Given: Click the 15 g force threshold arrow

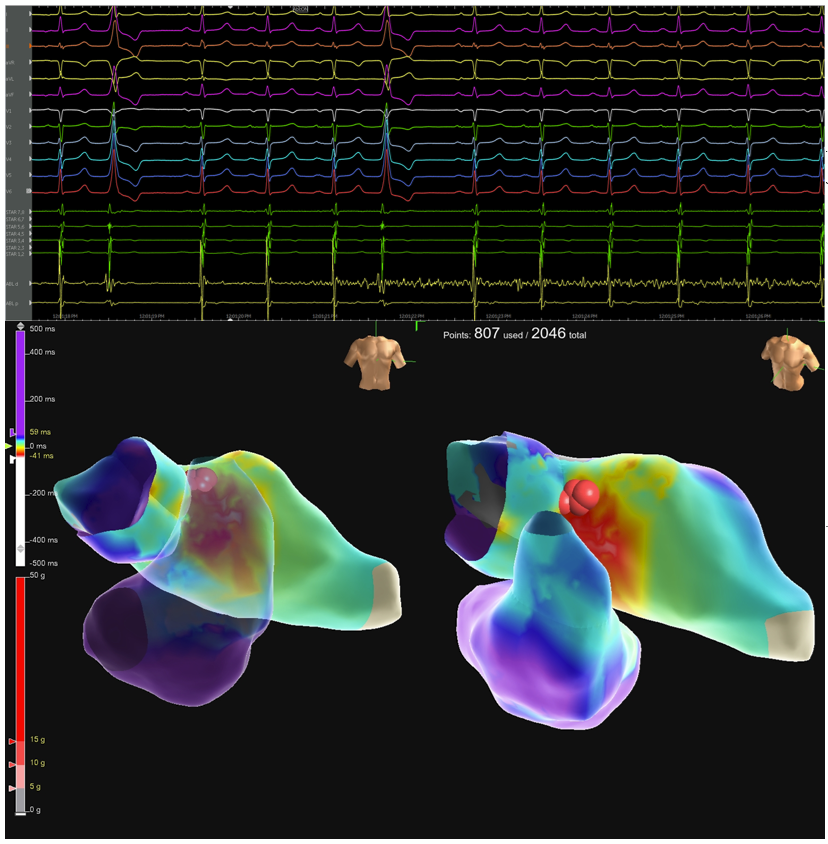Looking at the screenshot, I should coord(11,740).
